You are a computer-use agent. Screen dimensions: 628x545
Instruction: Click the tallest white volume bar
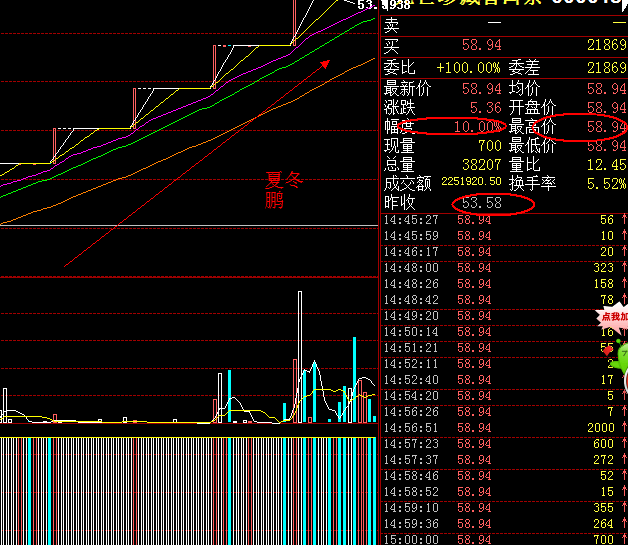pyautogui.click(x=299, y=355)
